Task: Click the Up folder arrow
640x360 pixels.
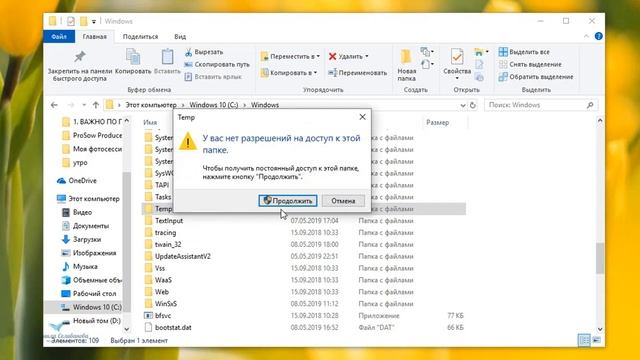Action: pyautogui.click(x=96, y=105)
